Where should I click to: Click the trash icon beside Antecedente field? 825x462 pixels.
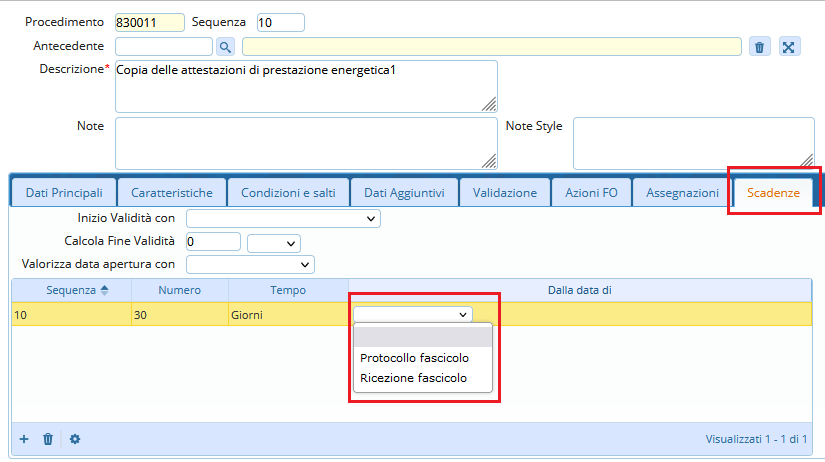click(x=760, y=46)
